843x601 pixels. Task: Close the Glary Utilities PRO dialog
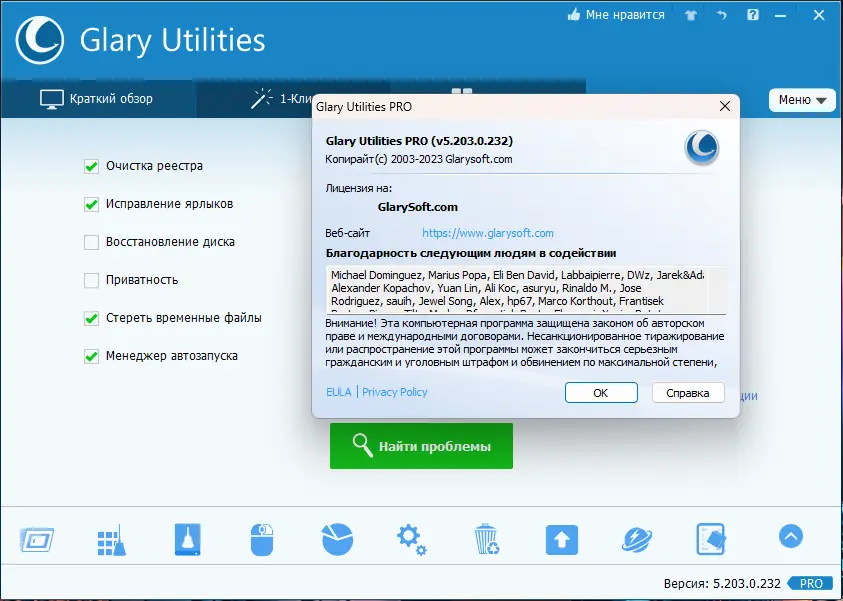click(725, 106)
